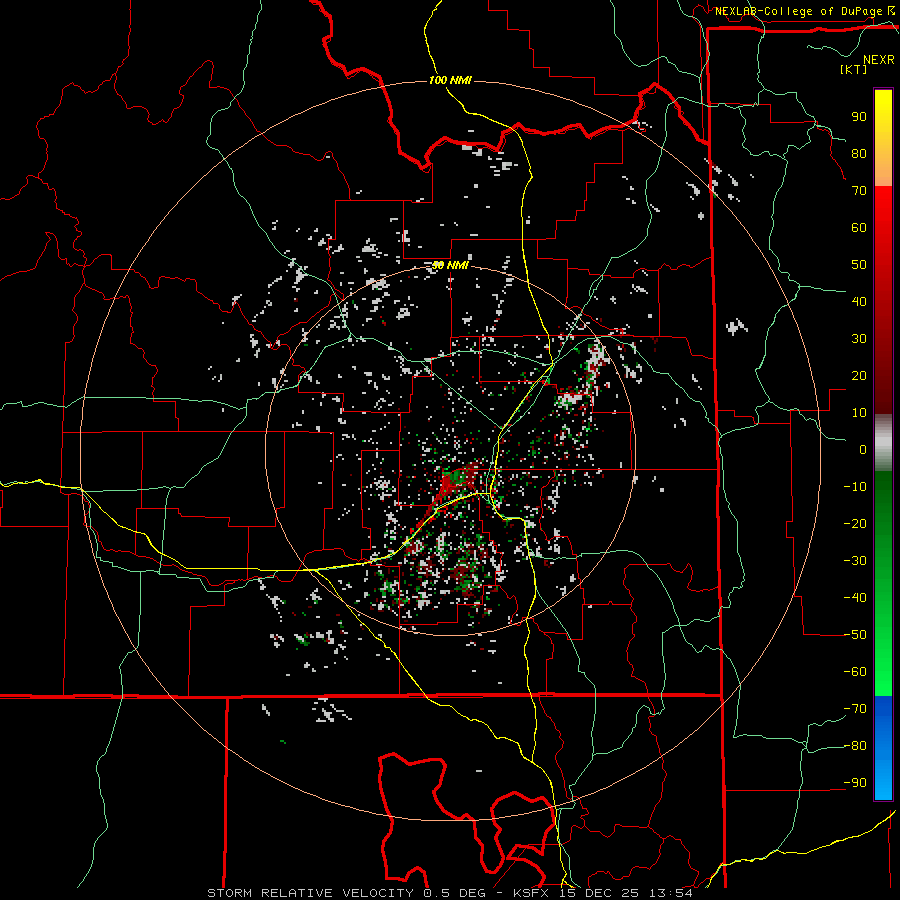The width and height of the screenshot is (900, 900).
Task: Click the 50 NMI range ring label
Action: (x=450, y=265)
